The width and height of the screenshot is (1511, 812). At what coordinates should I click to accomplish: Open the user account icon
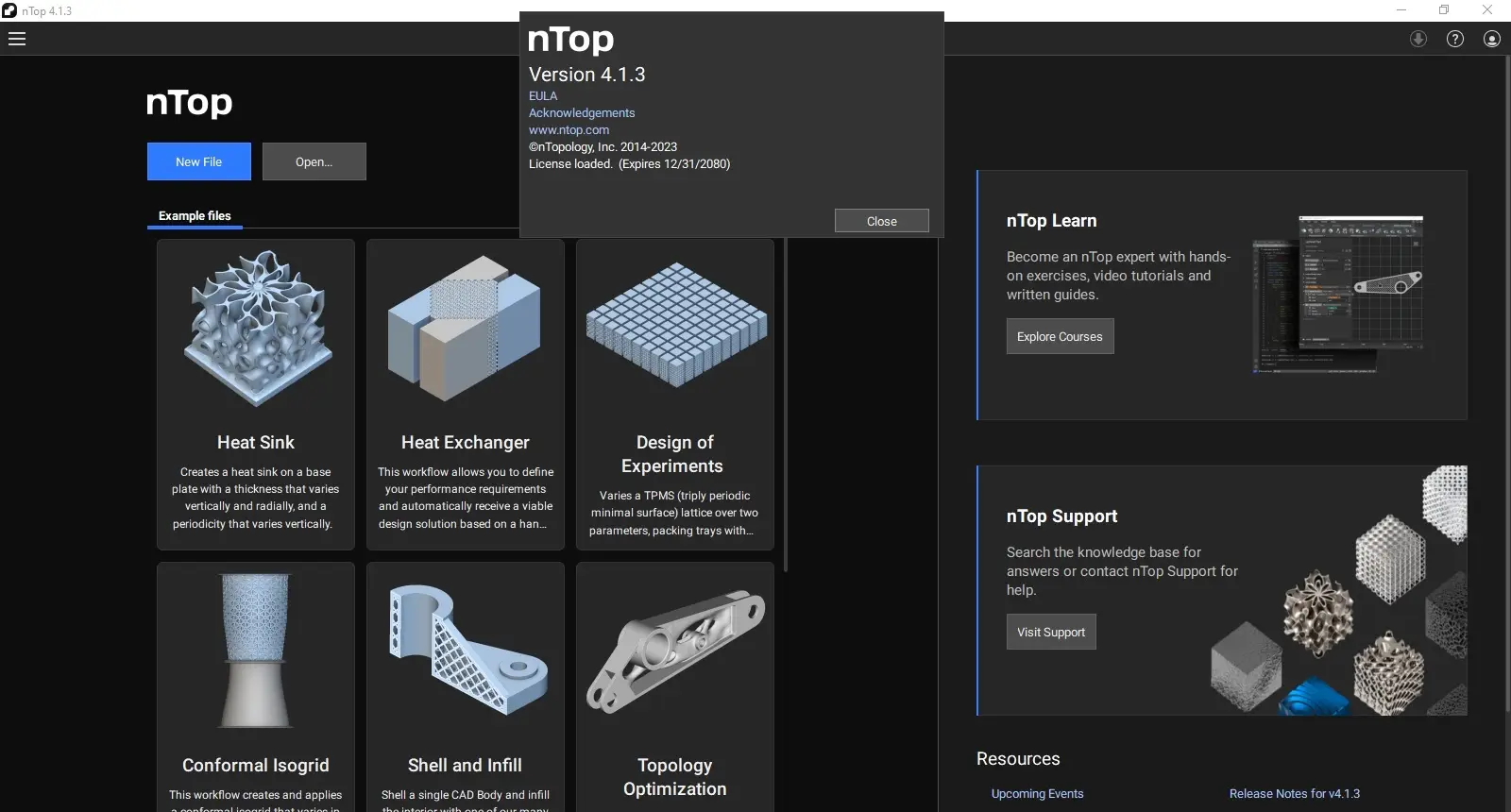coord(1492,39)
